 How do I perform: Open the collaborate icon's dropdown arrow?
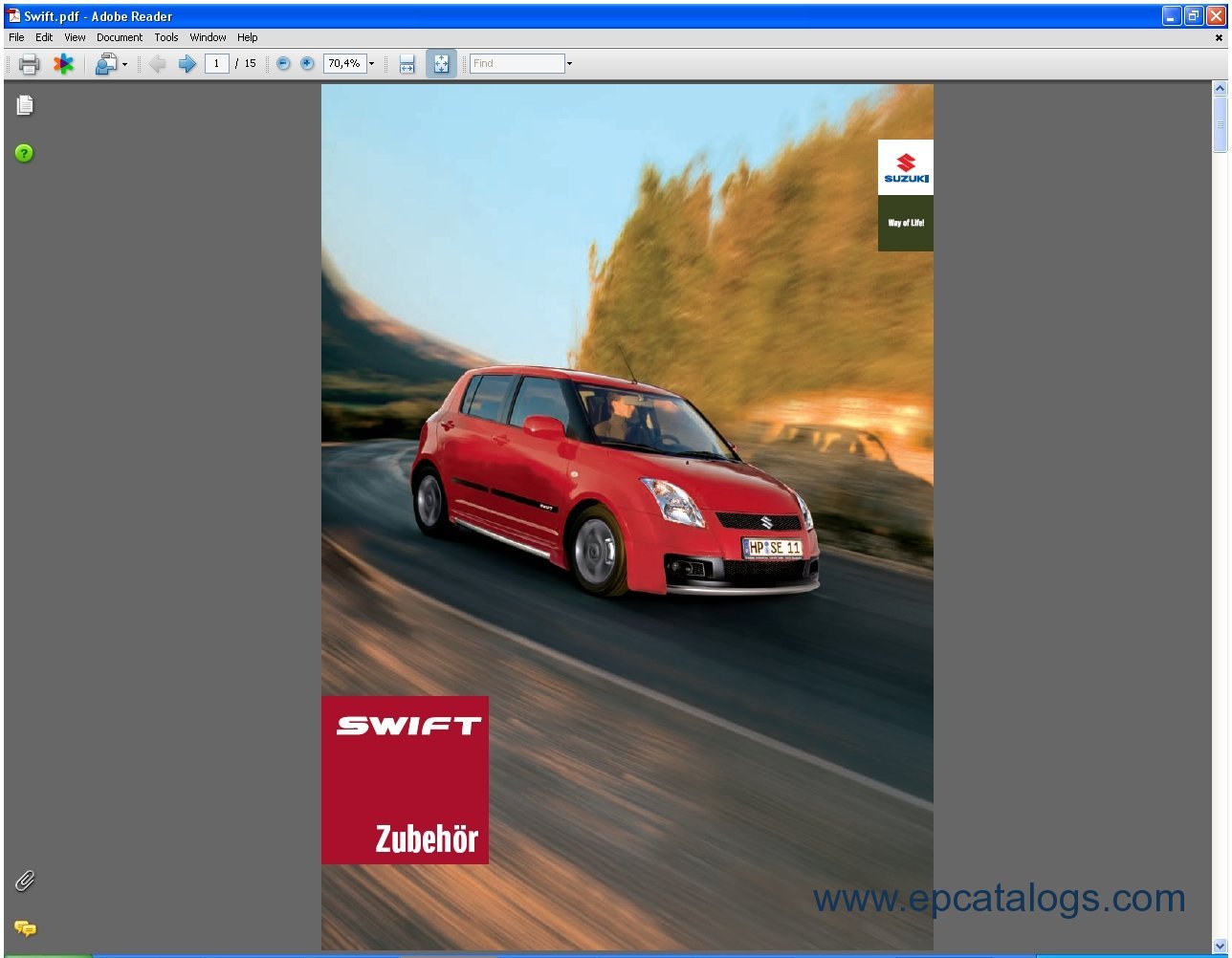124,64
